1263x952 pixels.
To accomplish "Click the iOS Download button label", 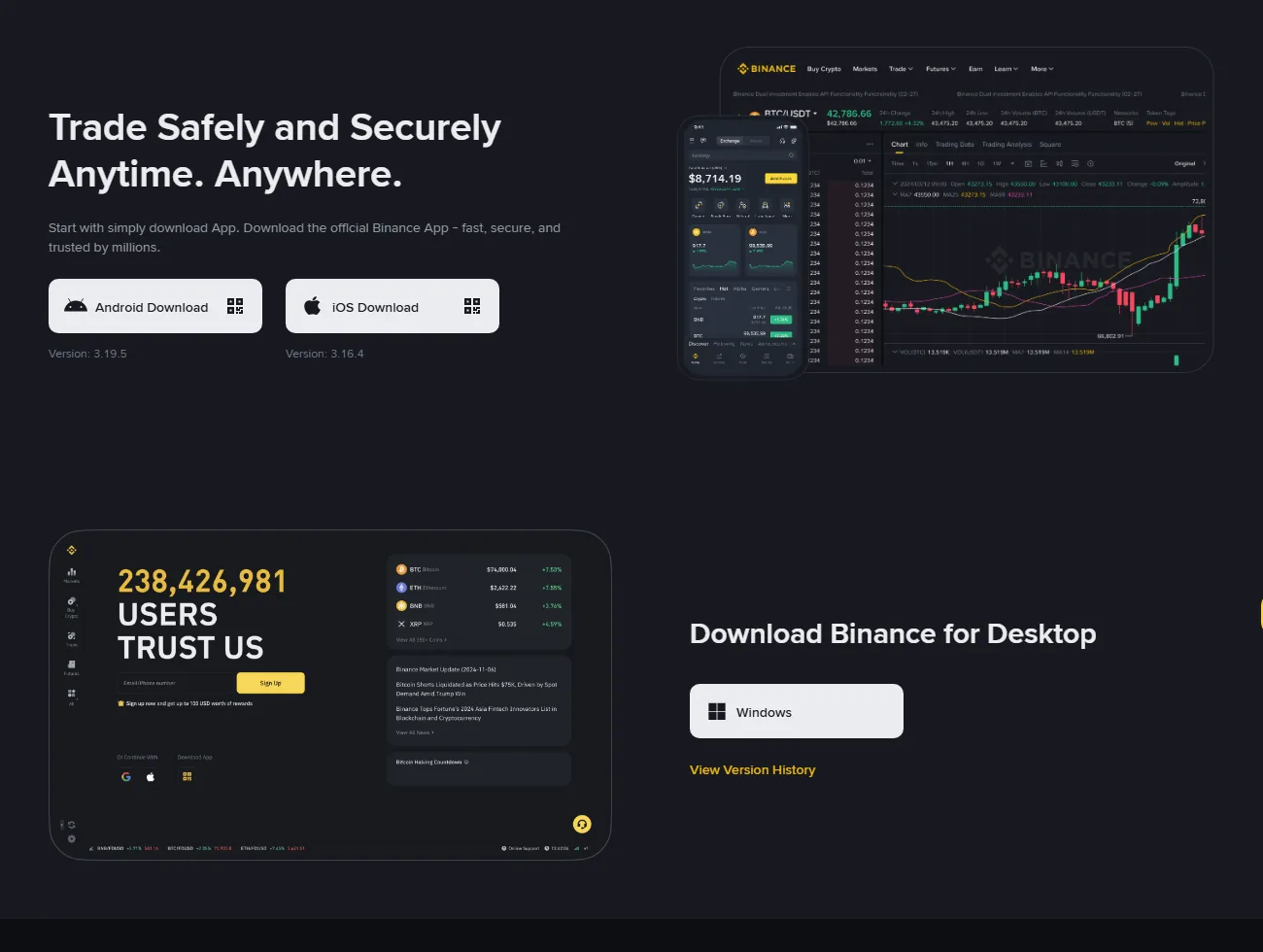I will pos(375,307).
